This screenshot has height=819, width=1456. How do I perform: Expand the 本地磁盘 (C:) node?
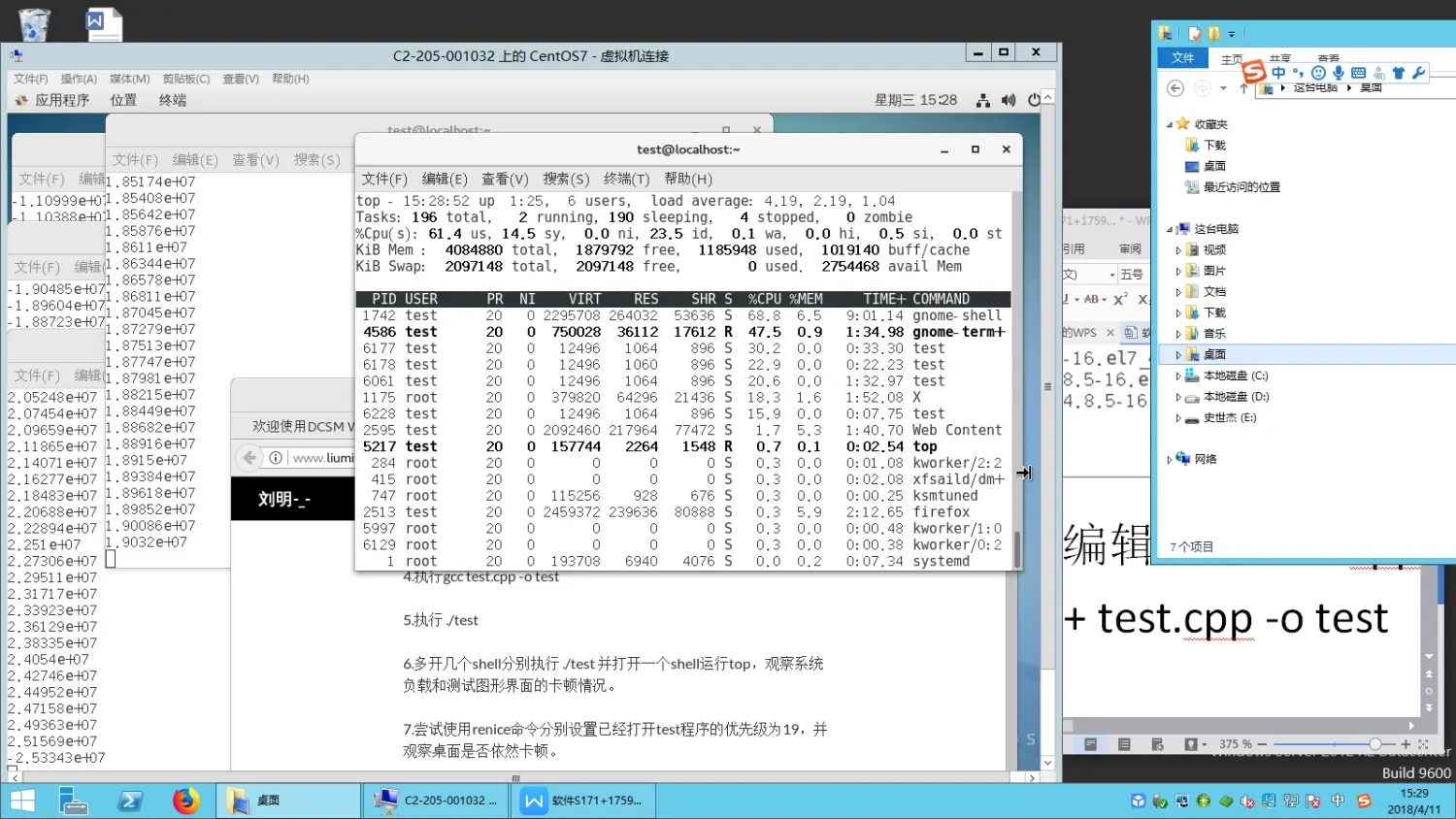point(1178,377)
